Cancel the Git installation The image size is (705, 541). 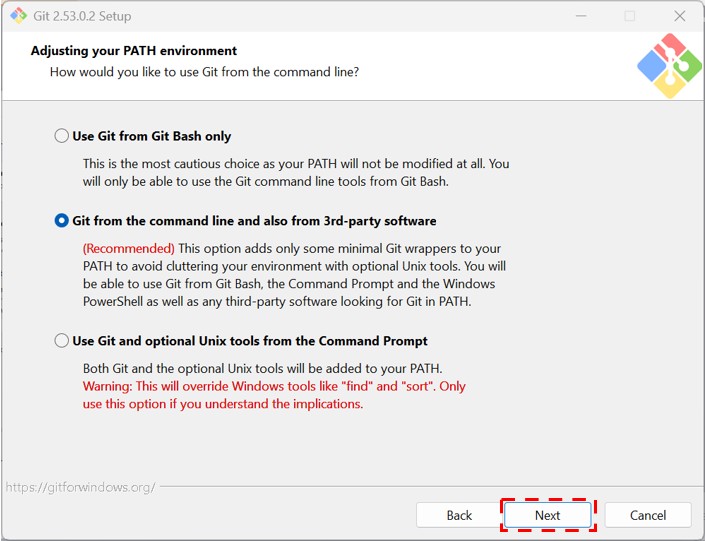click(648, 515)
